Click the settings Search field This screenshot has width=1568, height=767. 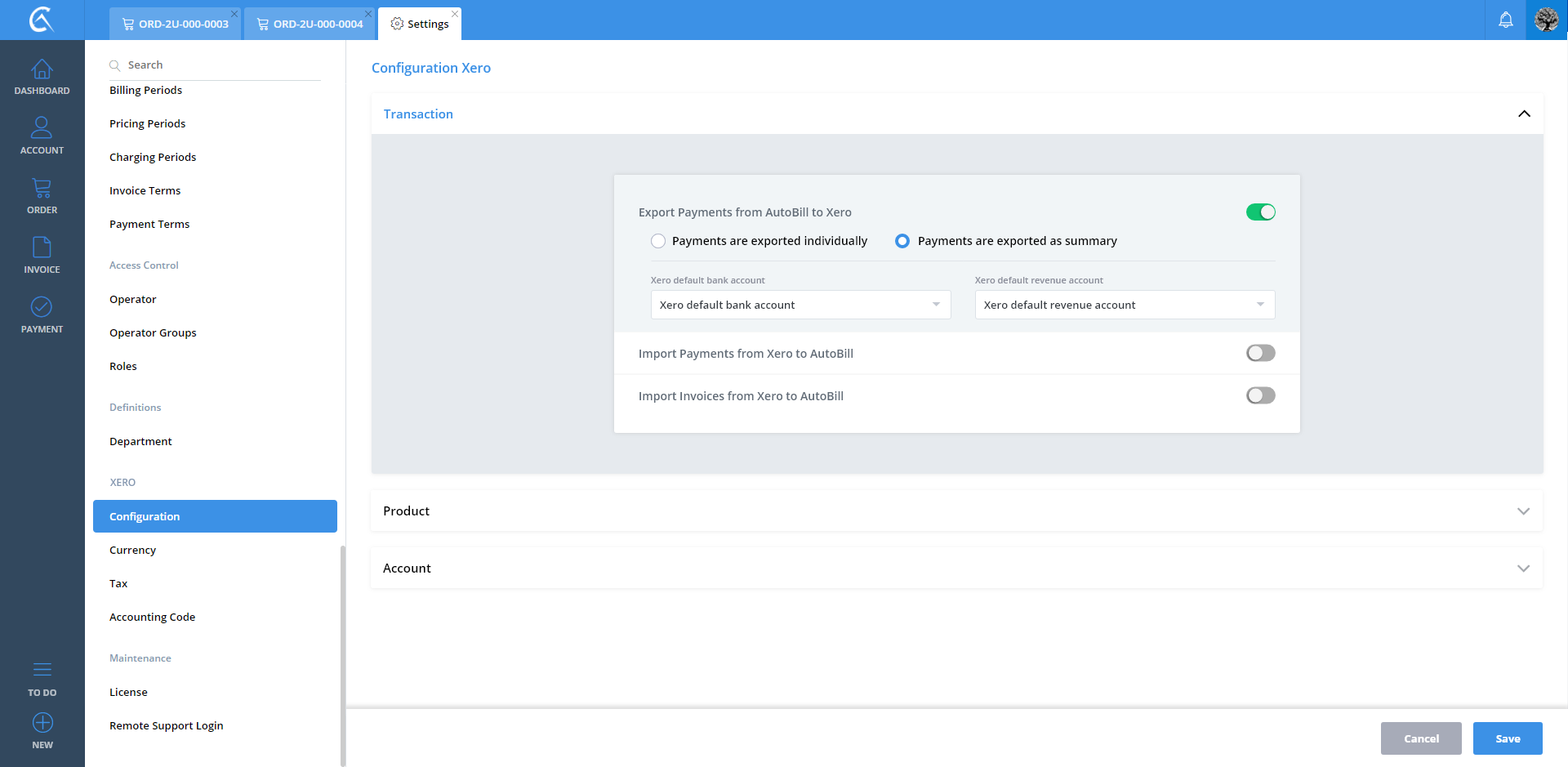pos(220,65)
